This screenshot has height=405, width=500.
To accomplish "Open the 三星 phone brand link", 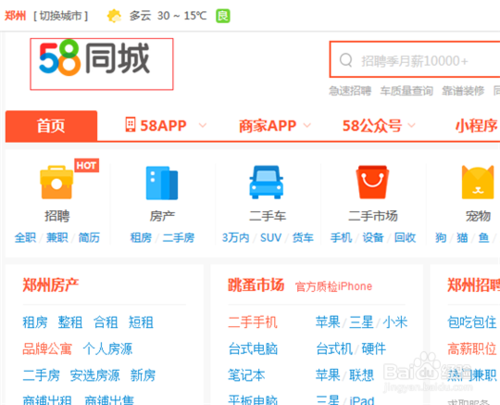I will (361, 322).
